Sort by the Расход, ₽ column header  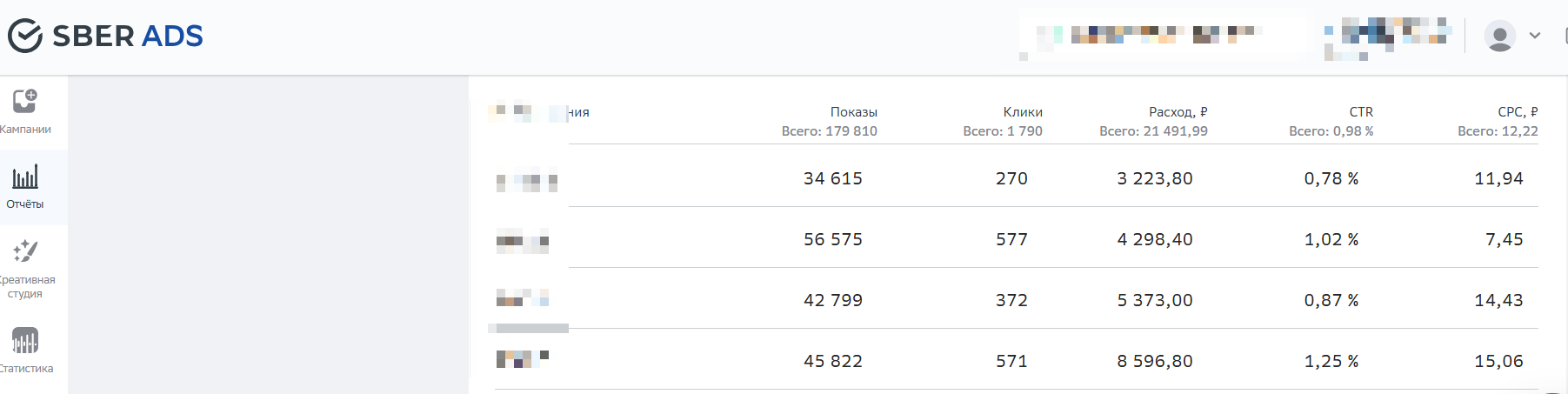(1178, 112)
